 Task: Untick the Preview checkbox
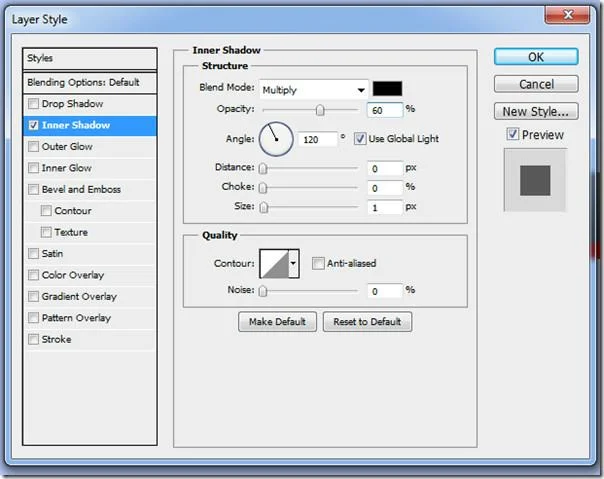(513, 134)
